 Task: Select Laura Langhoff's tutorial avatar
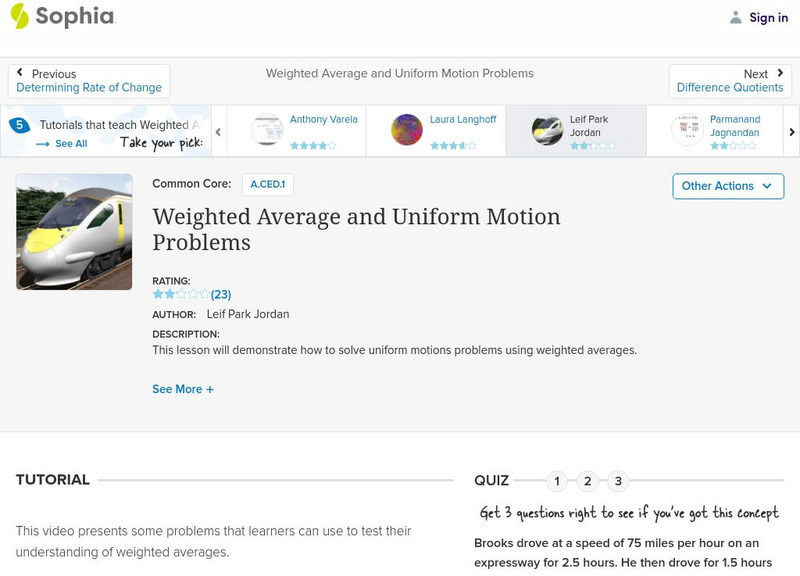coord(407,130)
